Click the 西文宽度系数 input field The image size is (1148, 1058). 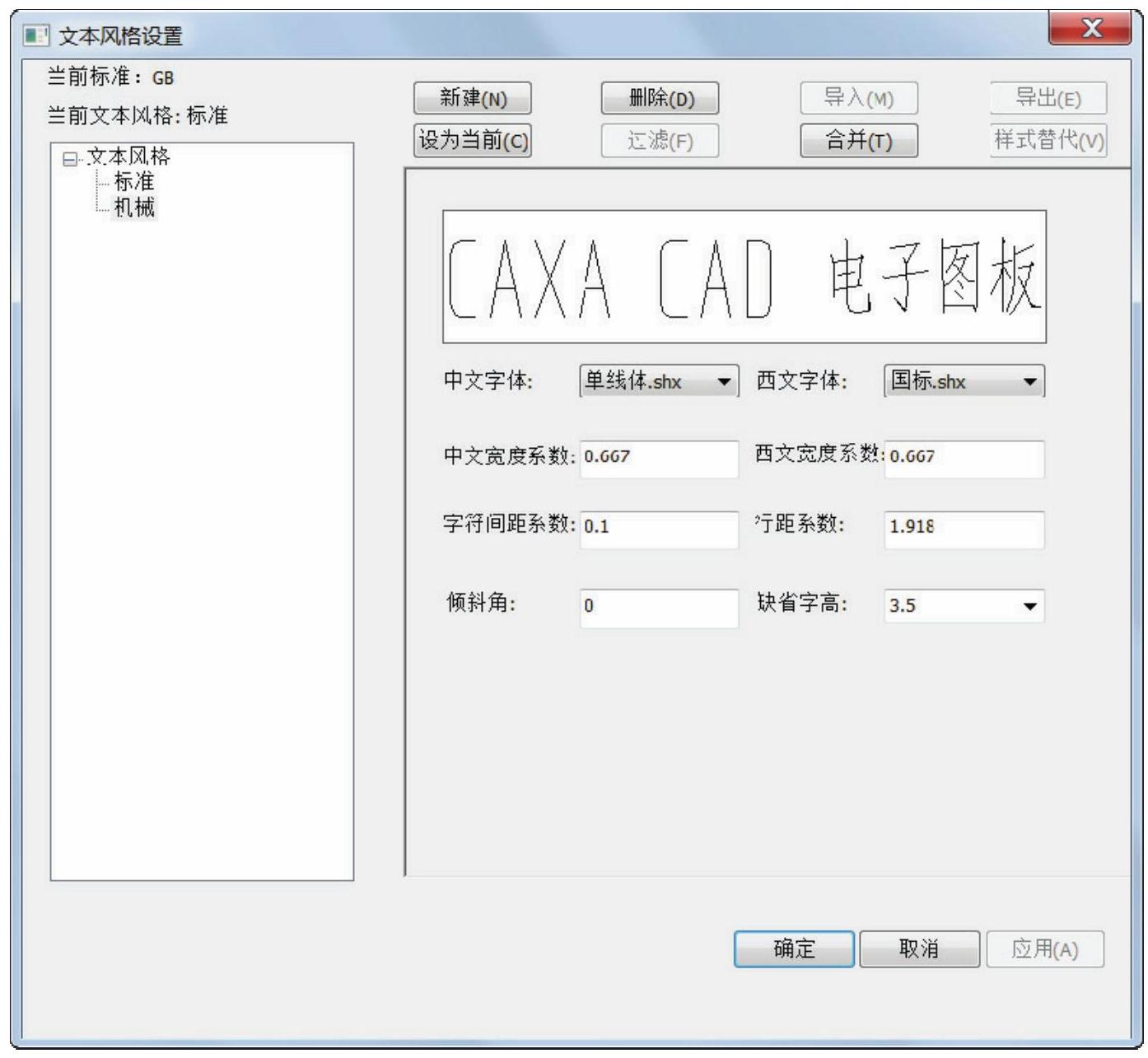(x=964, y=459)
